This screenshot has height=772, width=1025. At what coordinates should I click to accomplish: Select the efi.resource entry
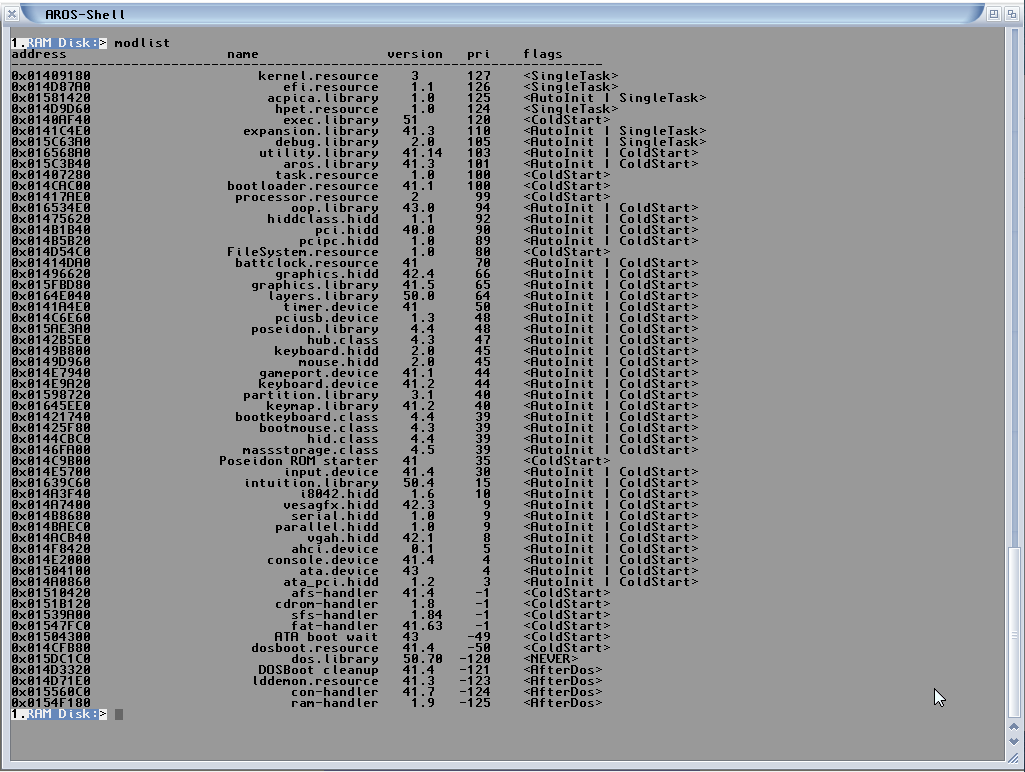point(331,87)
